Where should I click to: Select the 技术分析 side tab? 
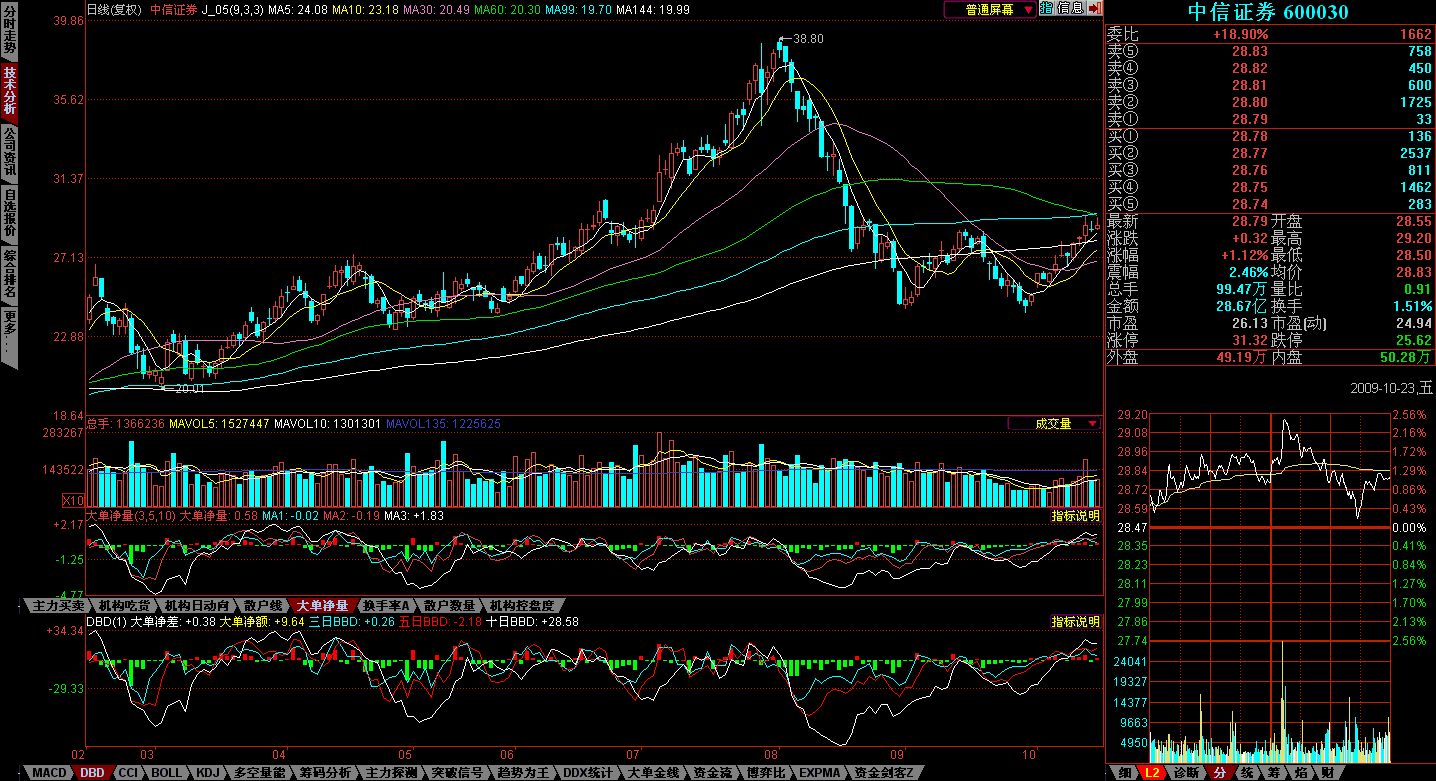click(x=9, y=92)
